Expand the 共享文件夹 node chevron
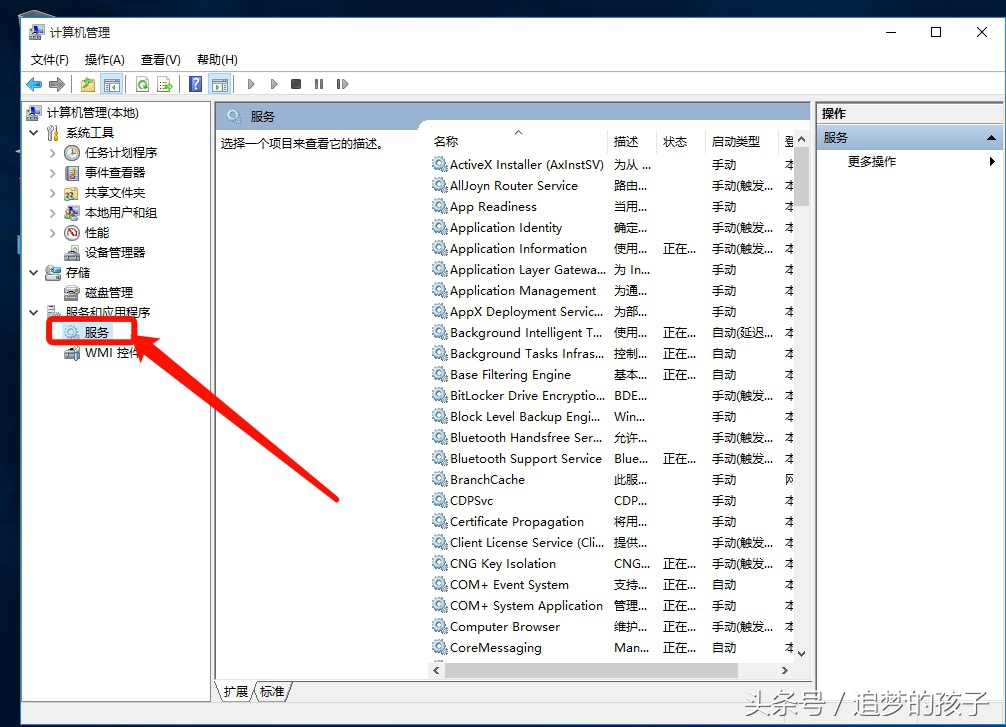This screenshot has width=1006, height=727. point(53,193)
